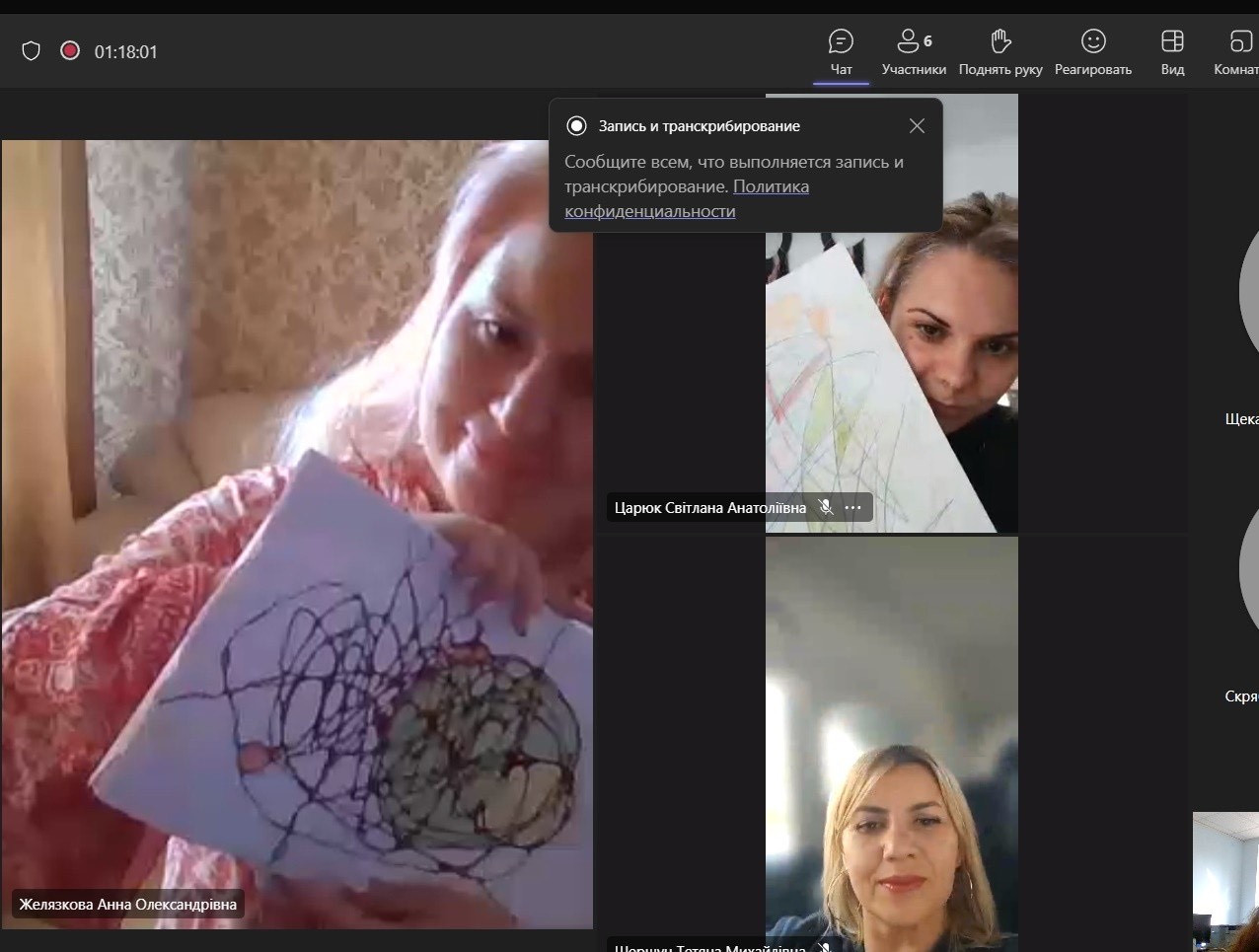Open the Комнаты breakout rooms button
This screenshot has width=1259, height=952.
coord(1235,52)
